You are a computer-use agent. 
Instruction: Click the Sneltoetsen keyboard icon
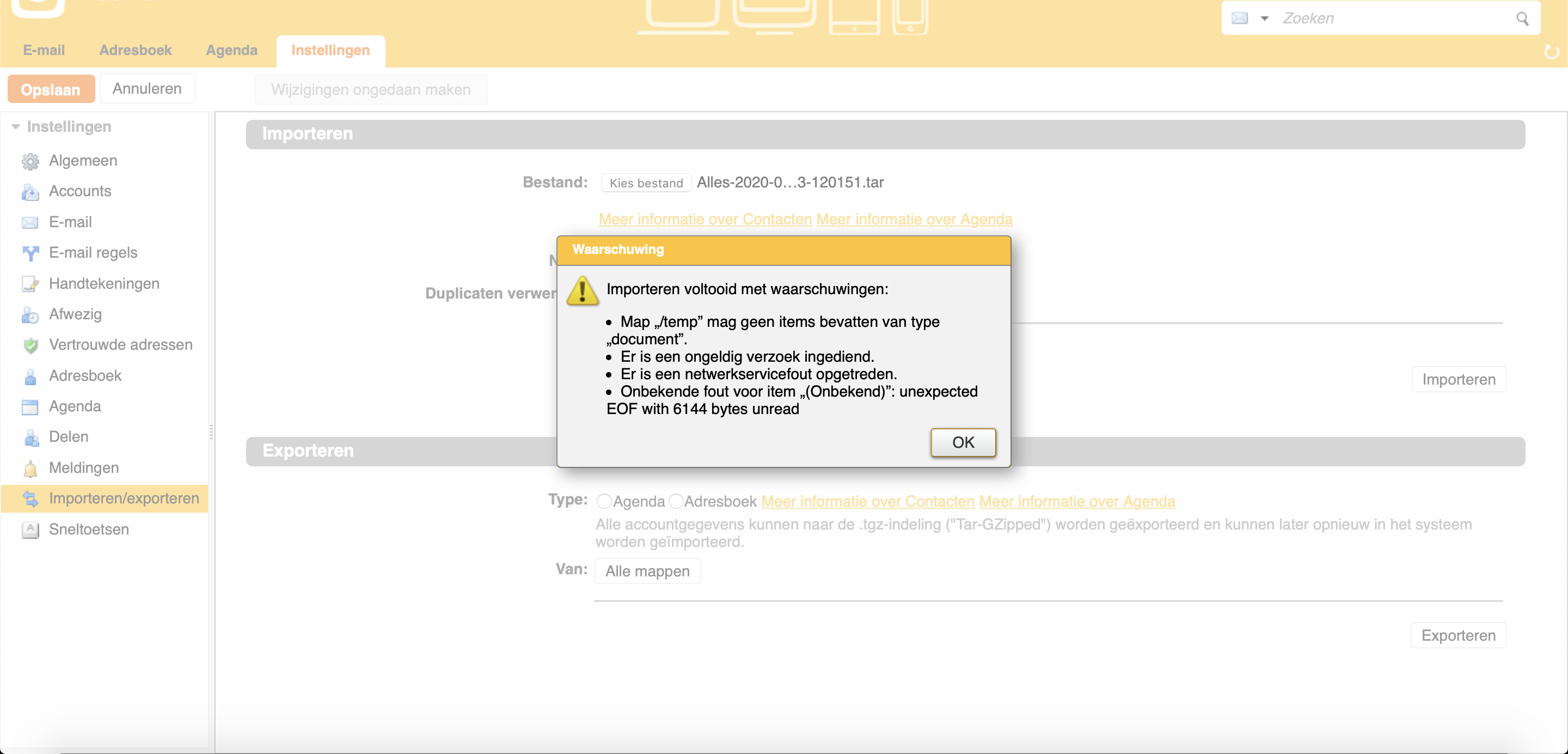(30, 530)
